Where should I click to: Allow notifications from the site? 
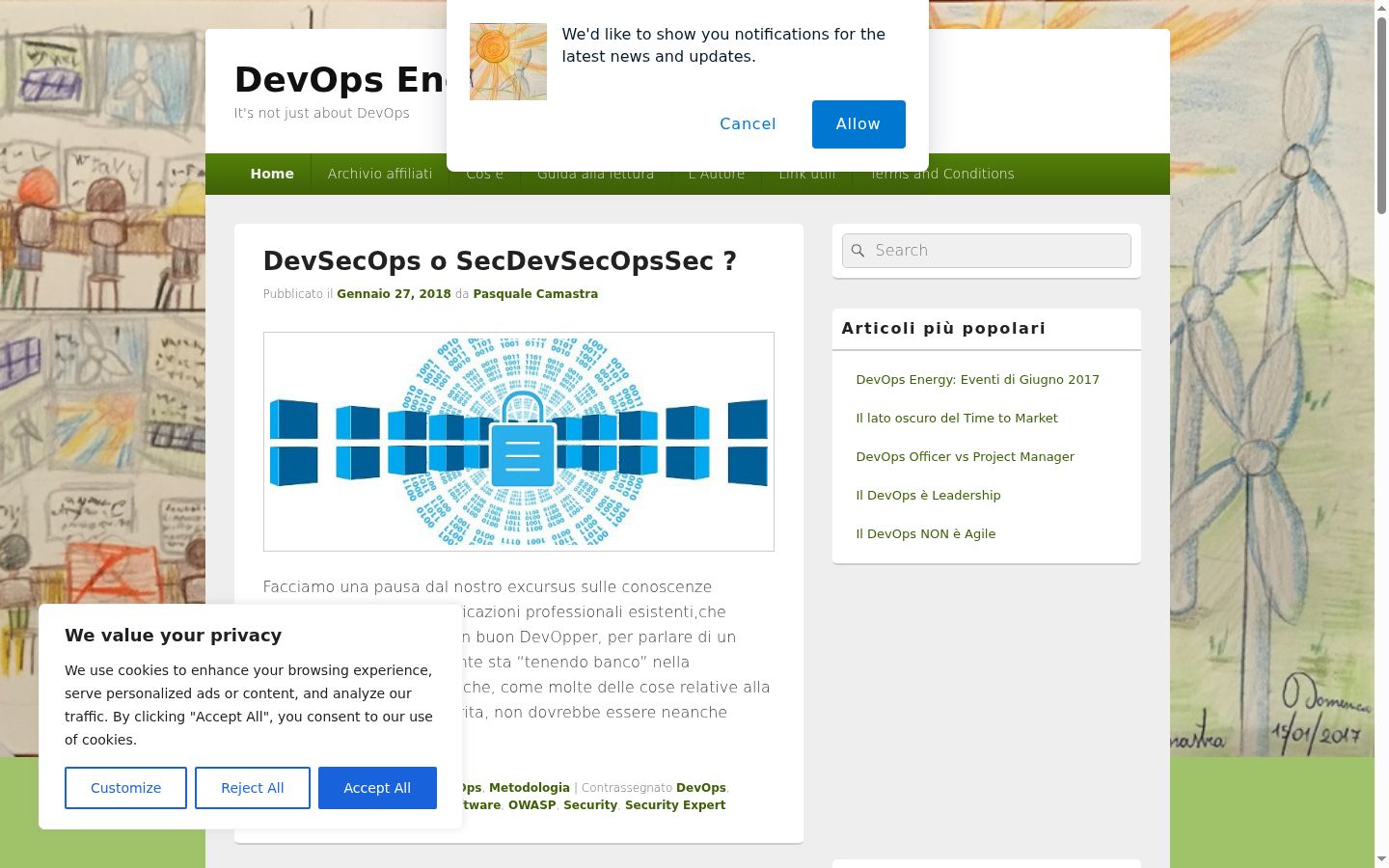858,124
